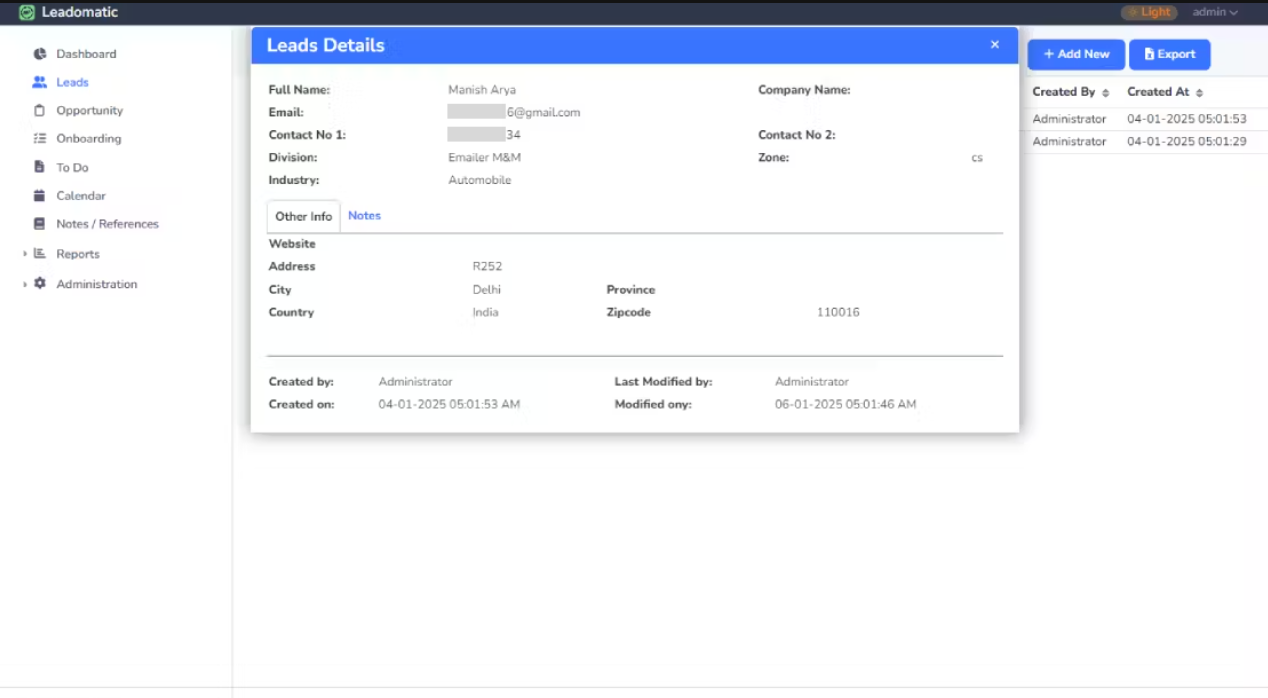Click modified date 06-01-2025 05:01:46 AM
Viewport: 1268px width, 698px height.
pyautogui.click(x=845, y=404)
